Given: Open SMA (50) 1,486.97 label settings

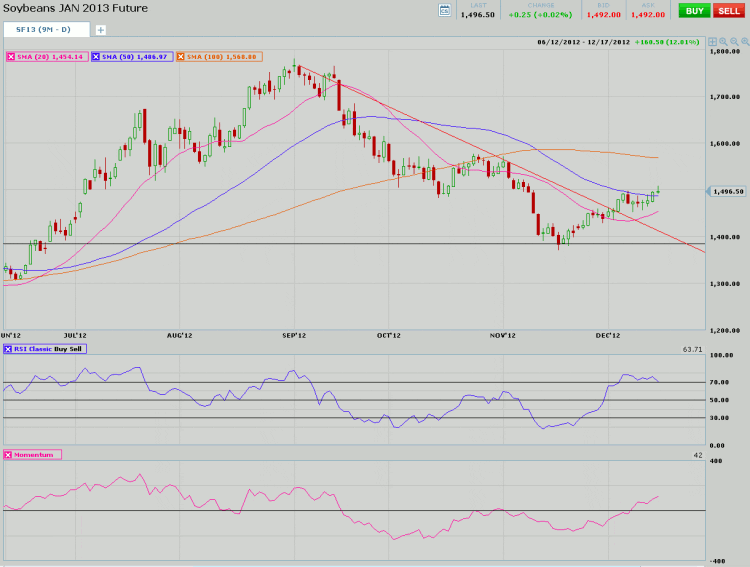Looking at the screenshot, I should [x=139, y=57].
